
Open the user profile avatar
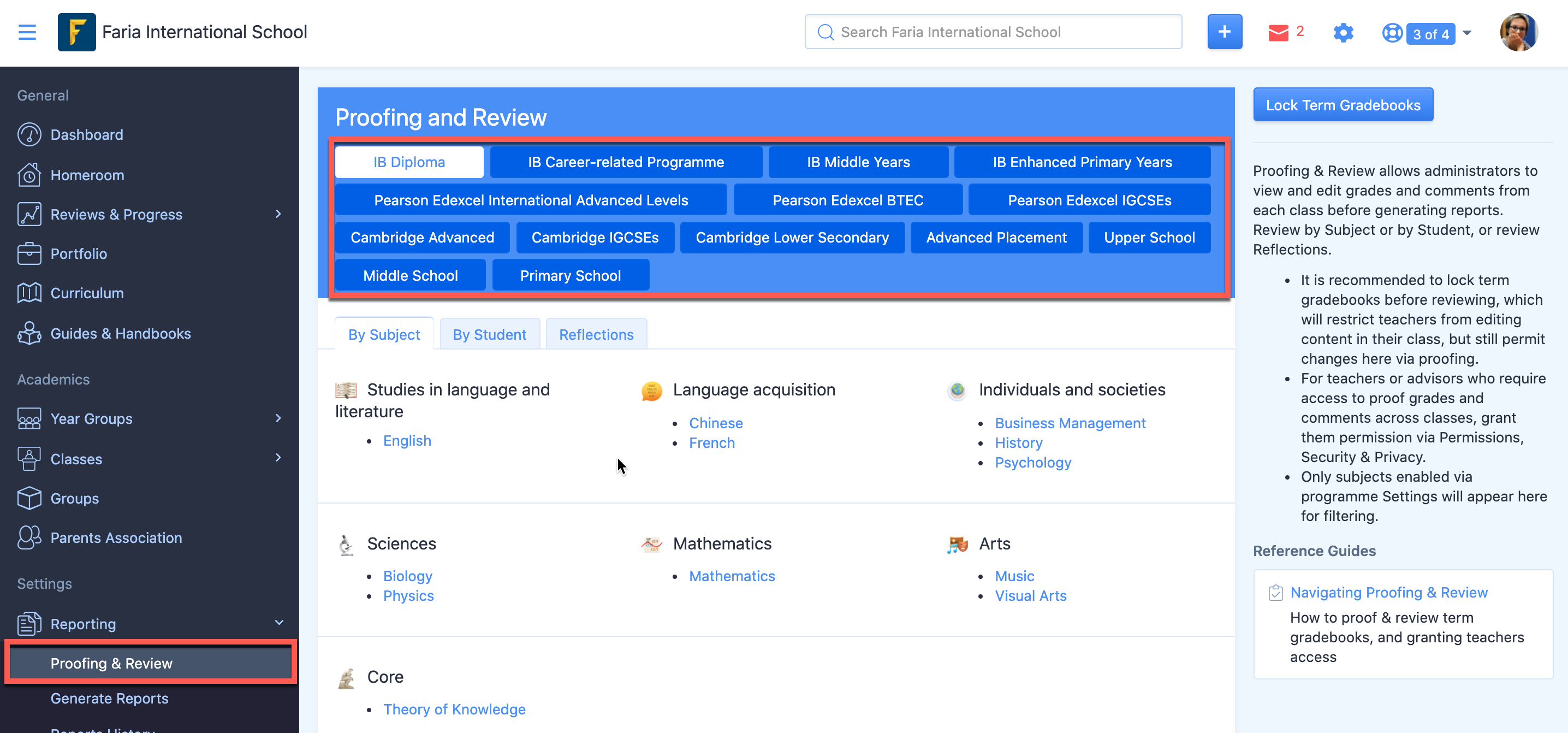[x=1518, y=32]
